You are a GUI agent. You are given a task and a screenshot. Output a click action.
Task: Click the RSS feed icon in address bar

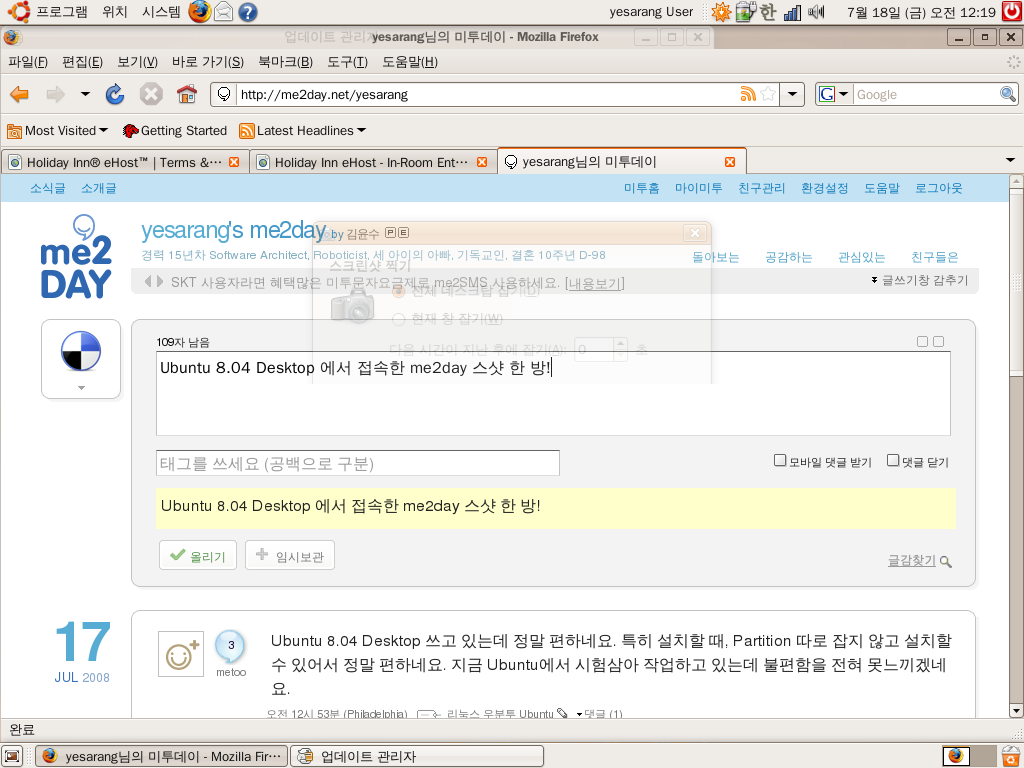(748, 94)
